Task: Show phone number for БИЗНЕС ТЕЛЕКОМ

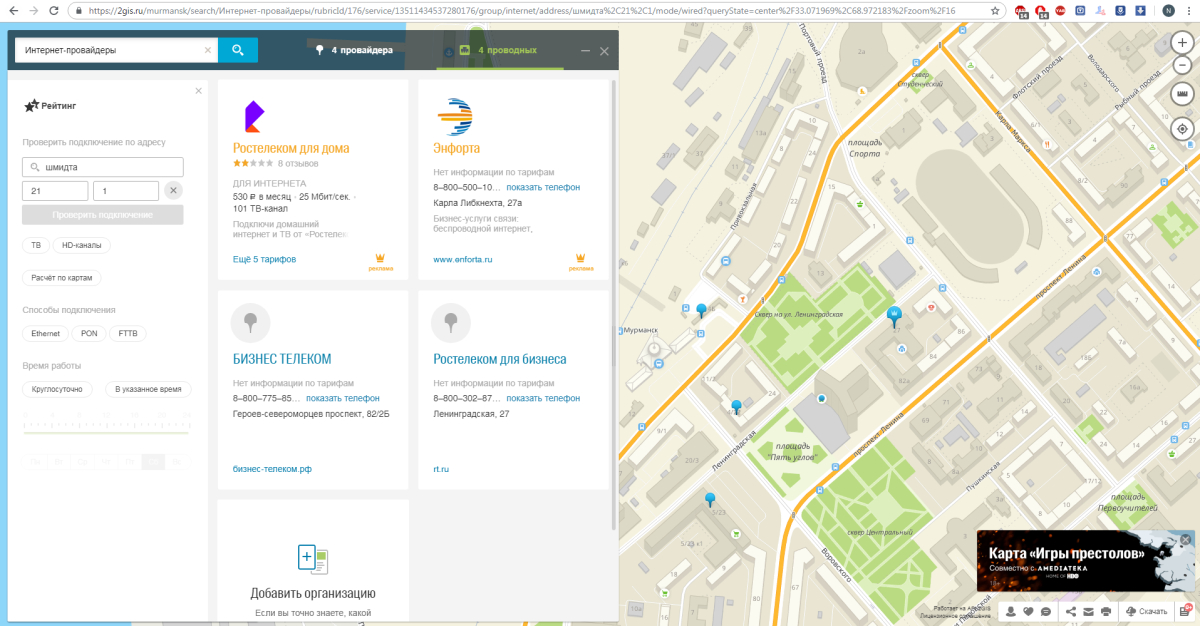Action: 343,398
